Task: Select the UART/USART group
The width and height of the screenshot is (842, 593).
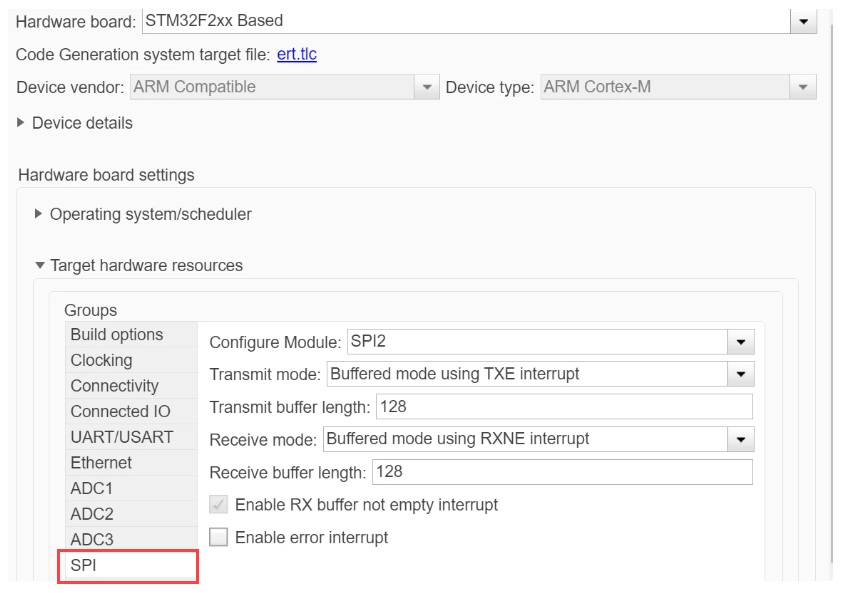Action: click(x=121, y=437)
